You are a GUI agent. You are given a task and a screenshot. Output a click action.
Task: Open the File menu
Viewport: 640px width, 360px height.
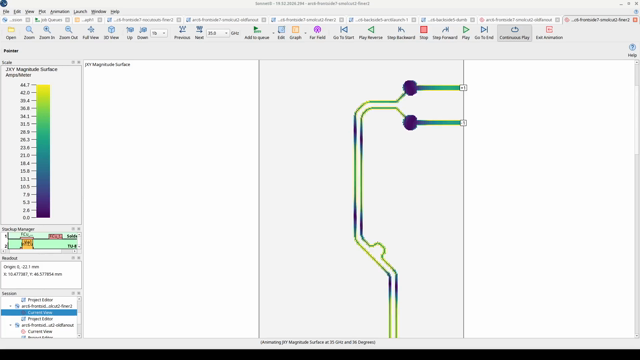coord(6,11)
